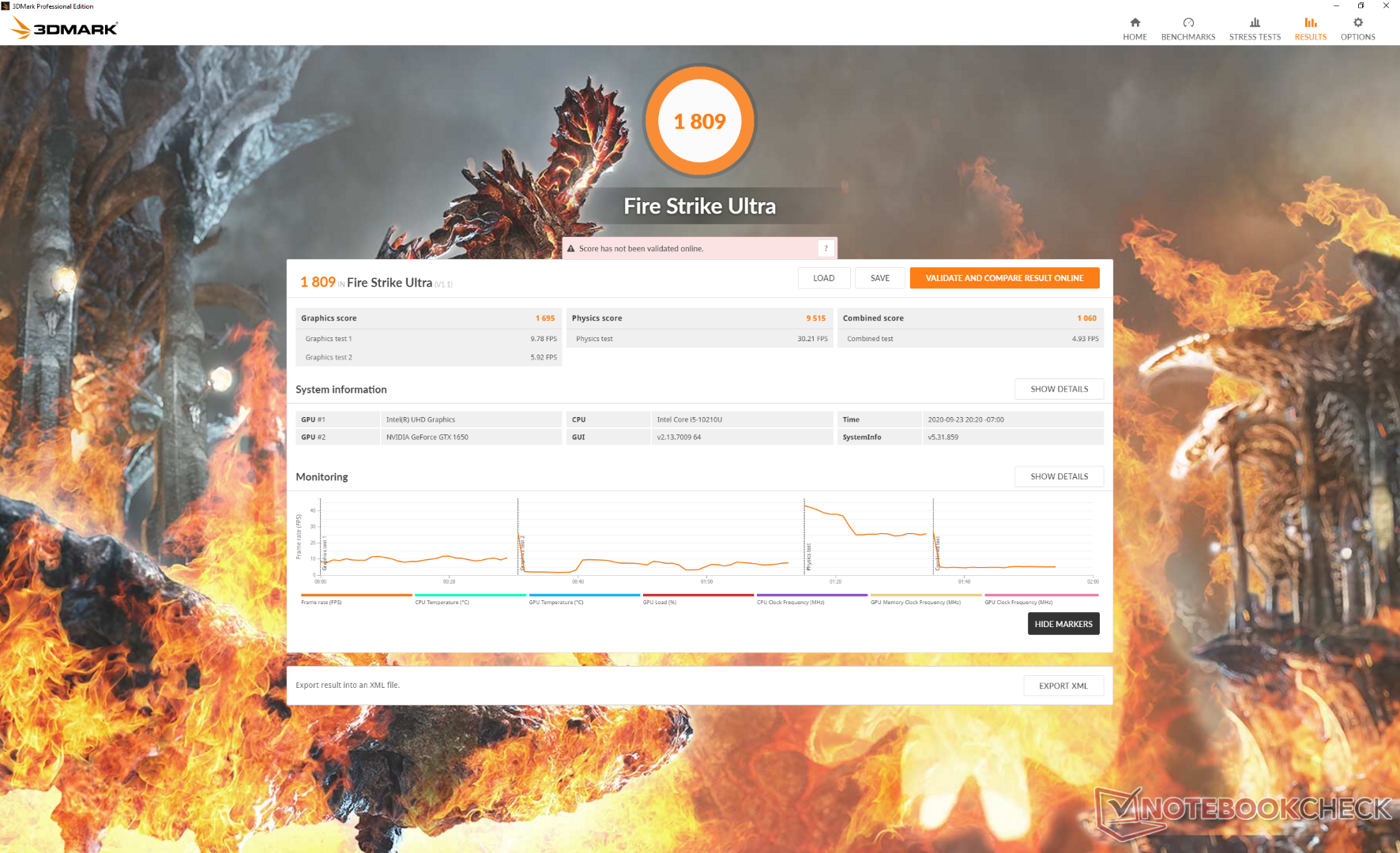Viewport: 1400px width, 853px height.
Task: Select GUI version v2.13.7009 64
Action: (742, 437)
